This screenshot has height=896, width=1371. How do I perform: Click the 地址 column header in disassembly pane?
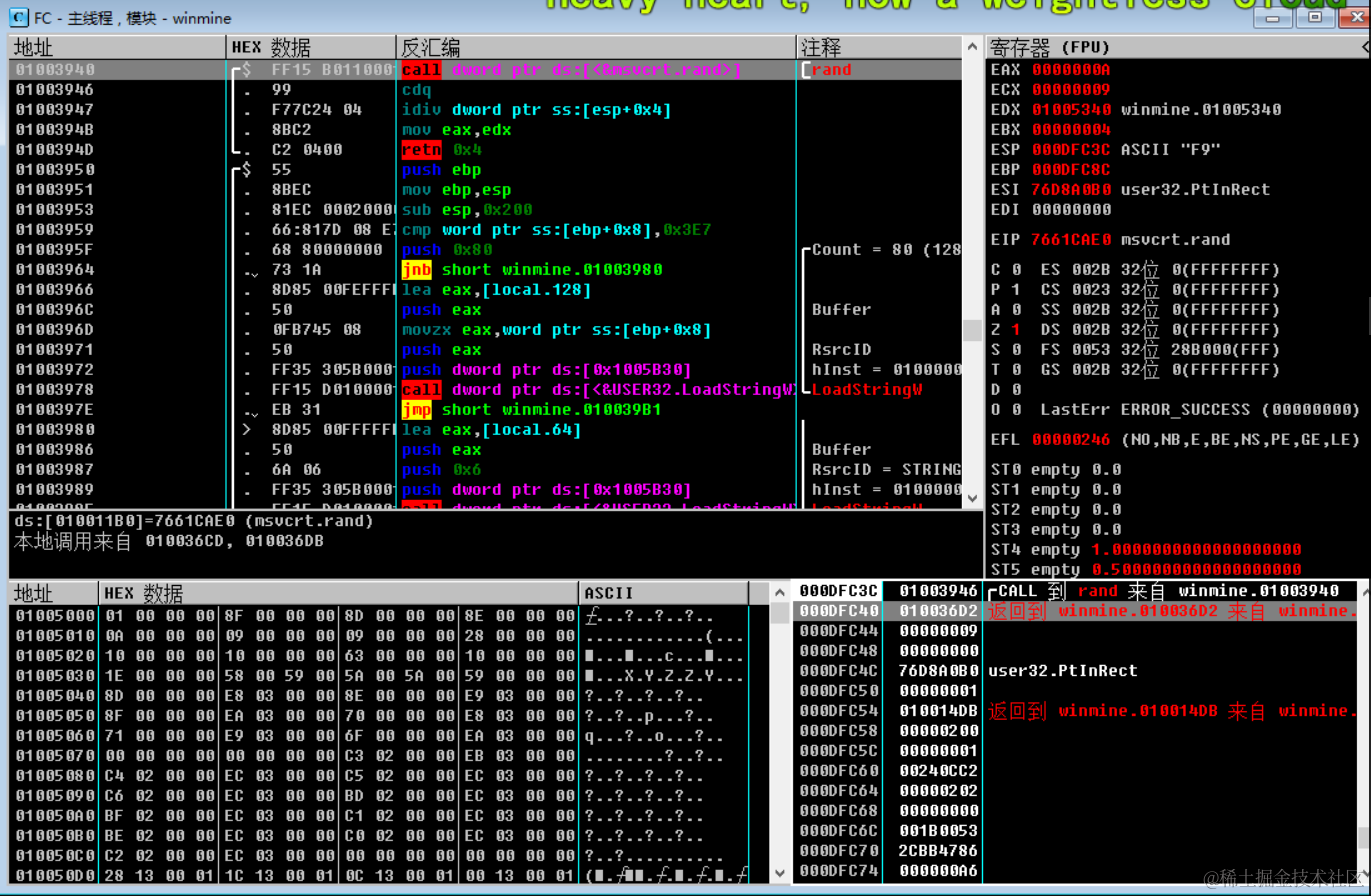117,48
